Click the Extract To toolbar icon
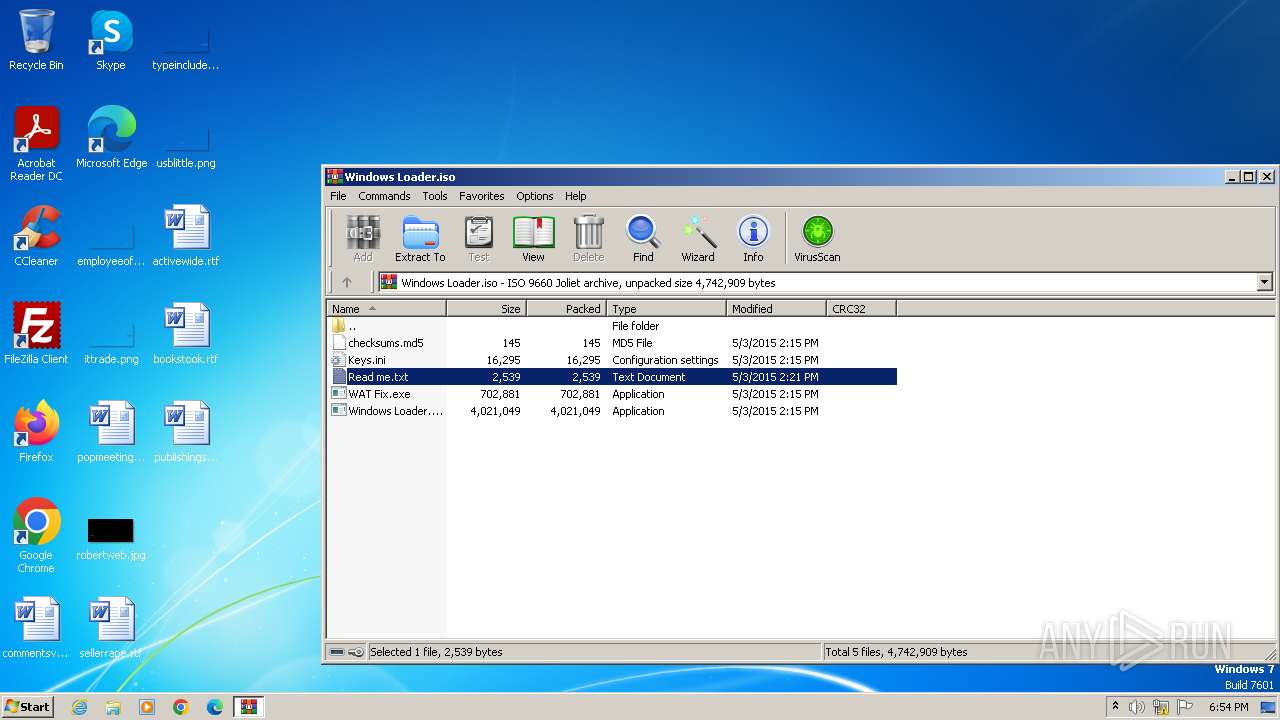The image size is (1280, 720). coord(420,239)
